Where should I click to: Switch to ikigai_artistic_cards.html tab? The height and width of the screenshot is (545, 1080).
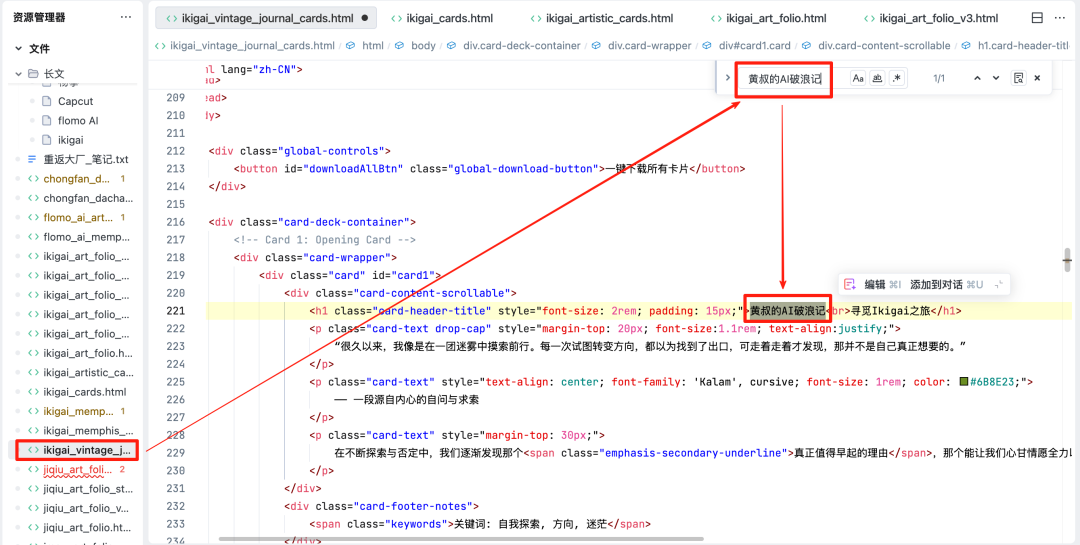pos(610,18)
